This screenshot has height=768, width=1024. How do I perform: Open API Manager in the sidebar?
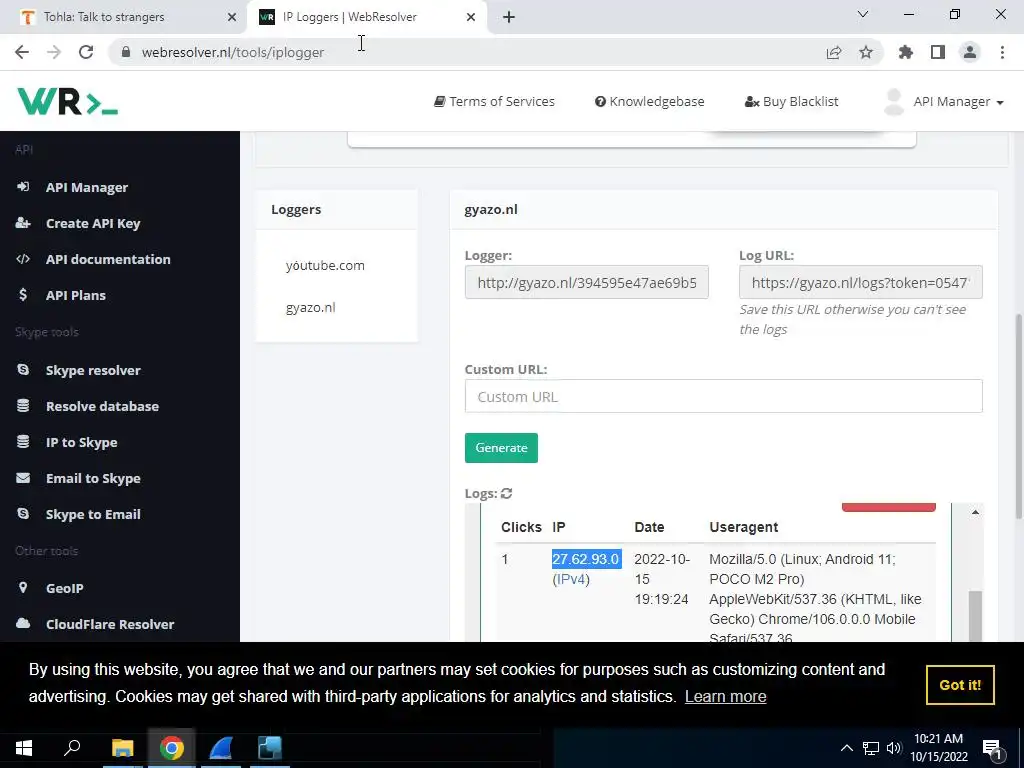(x=87, y=187)
